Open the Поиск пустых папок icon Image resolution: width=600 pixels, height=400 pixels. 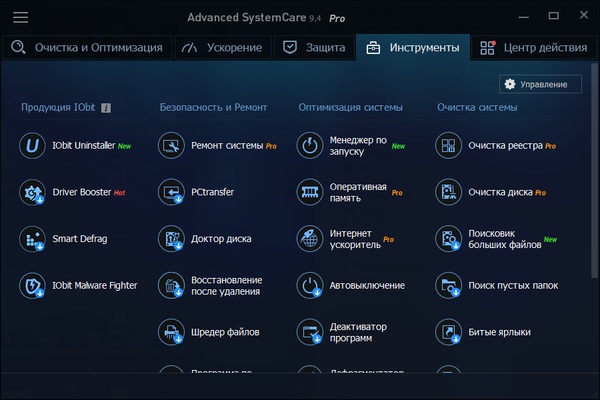click(448, 286)
